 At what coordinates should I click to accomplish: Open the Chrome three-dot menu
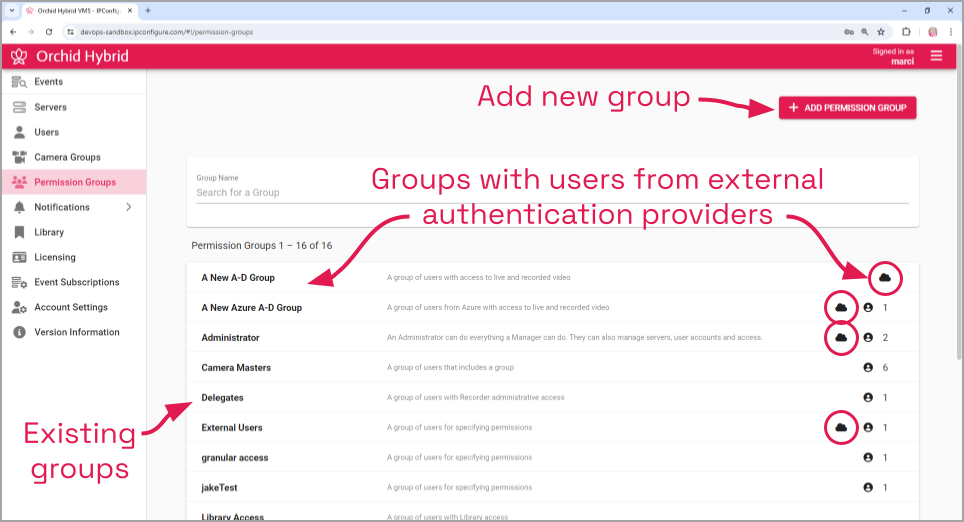coord(951,32)
